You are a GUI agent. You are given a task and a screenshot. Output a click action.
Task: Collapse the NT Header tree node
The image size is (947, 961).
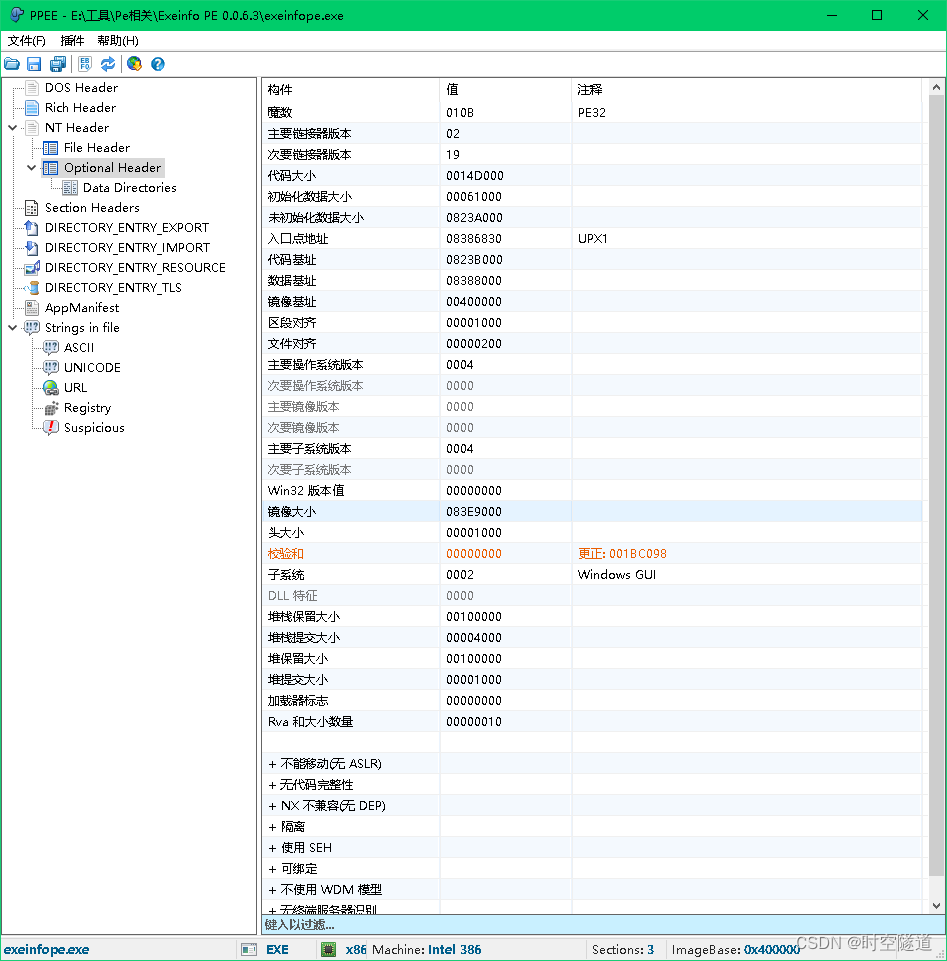pos(12,128)
